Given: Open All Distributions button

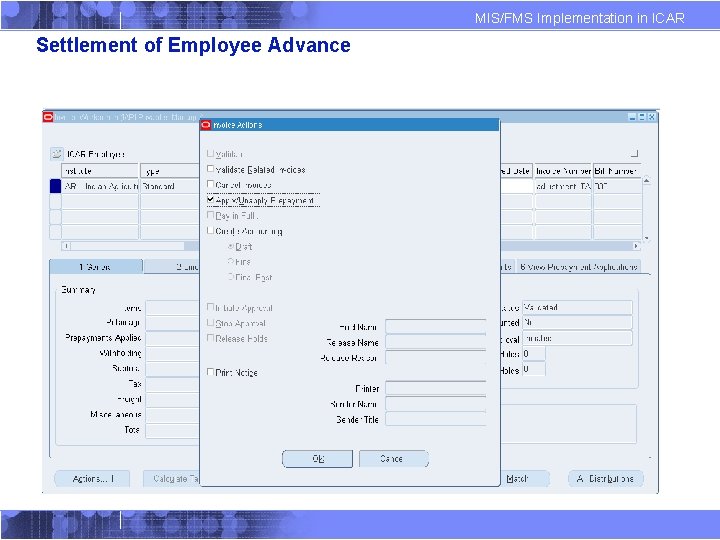Looking at the screenshot, I should tap(606, 479).
